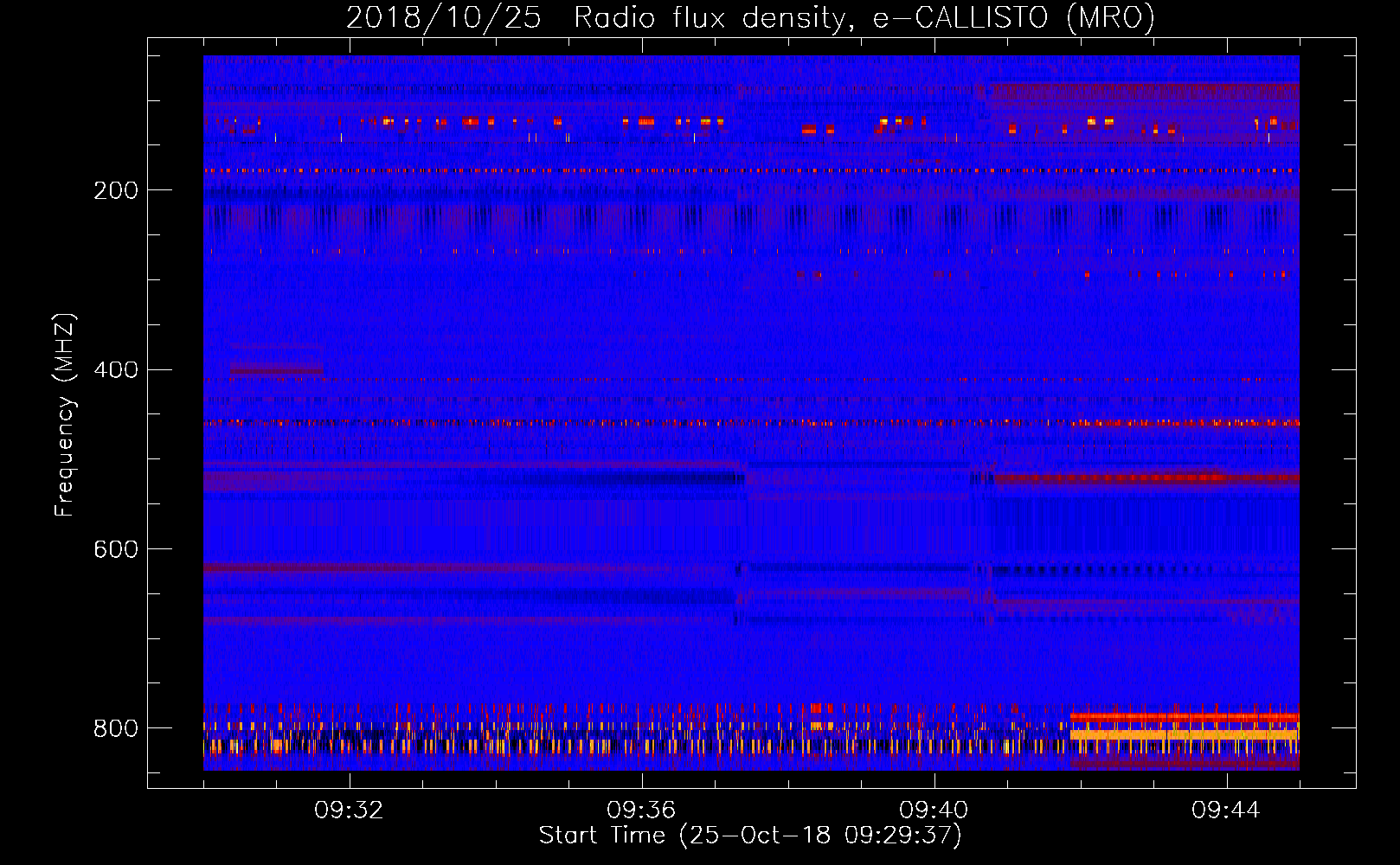Click the dark red band just above 400 MHz

276,369
